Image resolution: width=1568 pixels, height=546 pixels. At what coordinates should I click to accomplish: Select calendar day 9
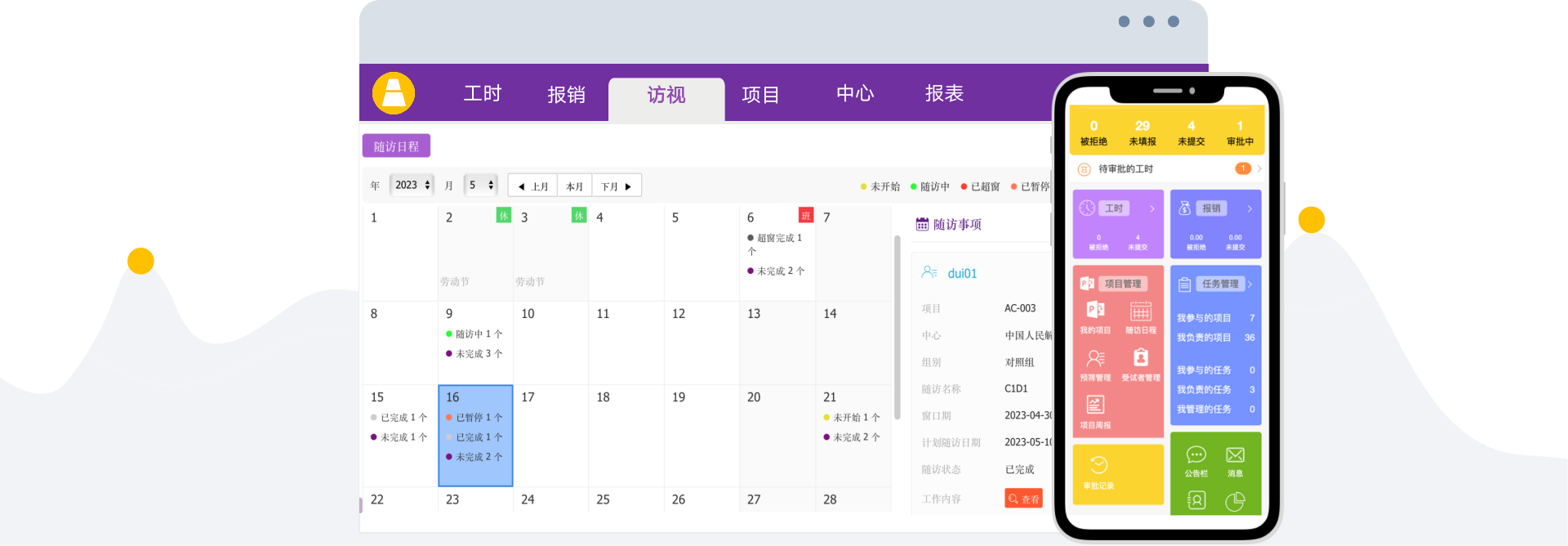pyautogui.click(x=475, y=343)
